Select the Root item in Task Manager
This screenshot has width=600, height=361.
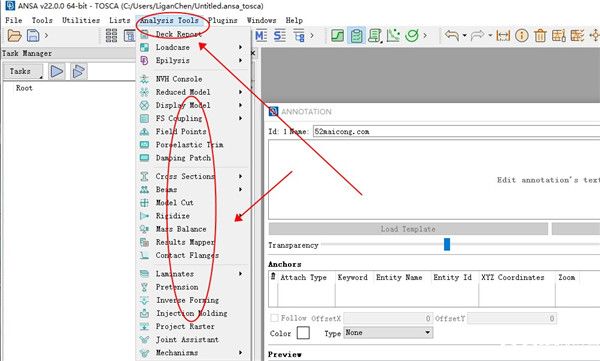coord(24,88)
